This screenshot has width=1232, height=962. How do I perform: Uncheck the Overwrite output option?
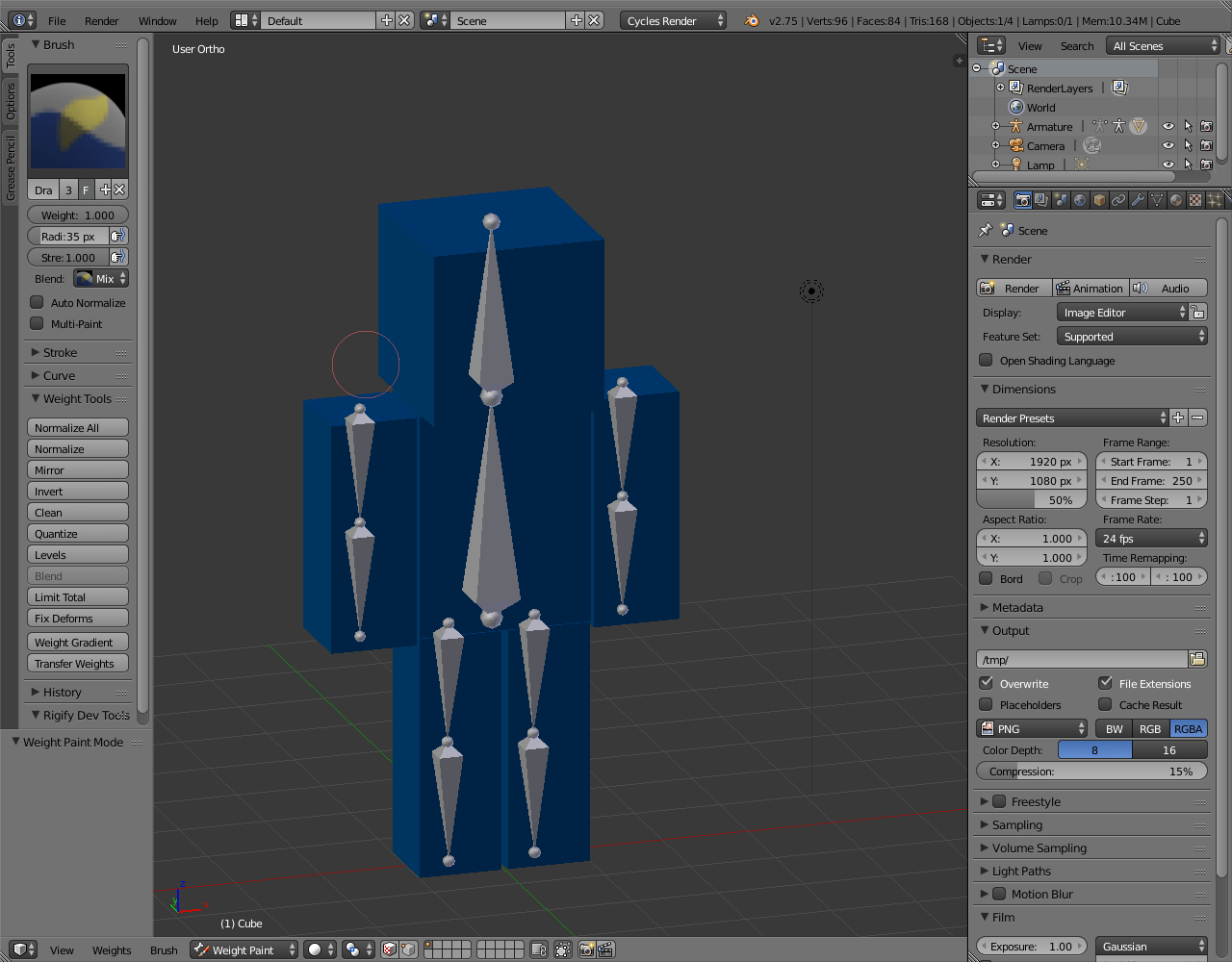987,683
